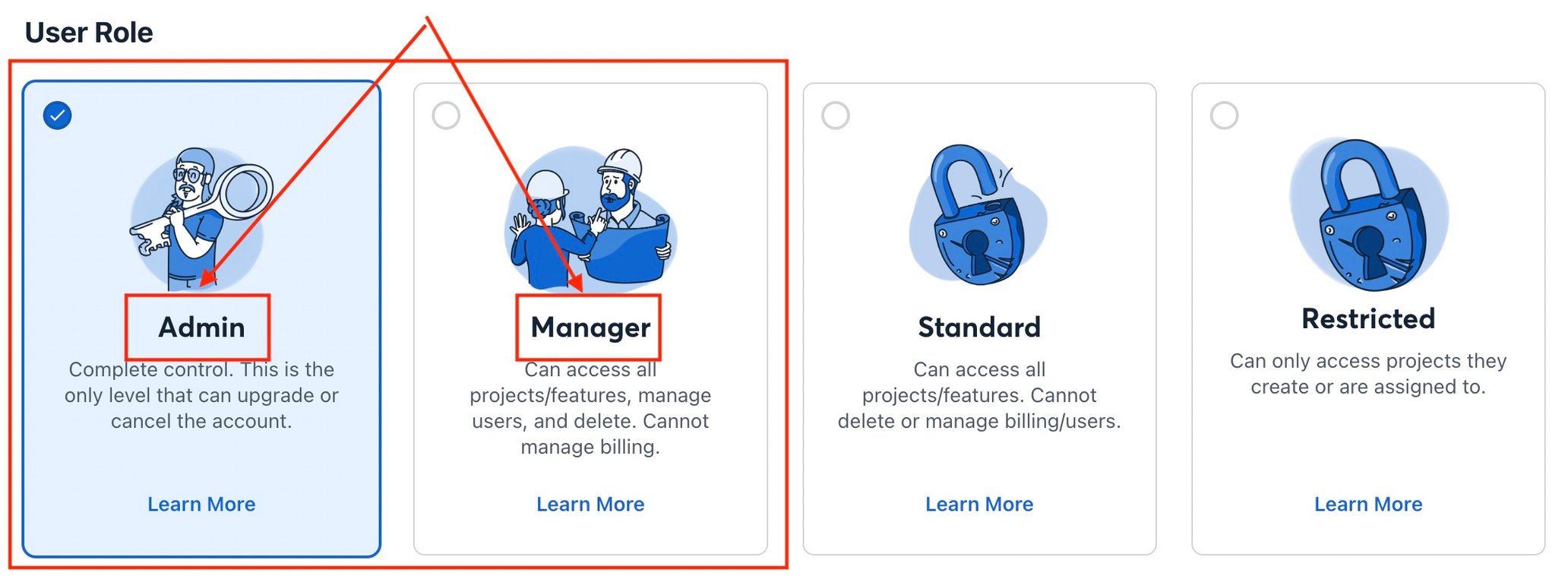Open Learn More under Restricted

1368,504
